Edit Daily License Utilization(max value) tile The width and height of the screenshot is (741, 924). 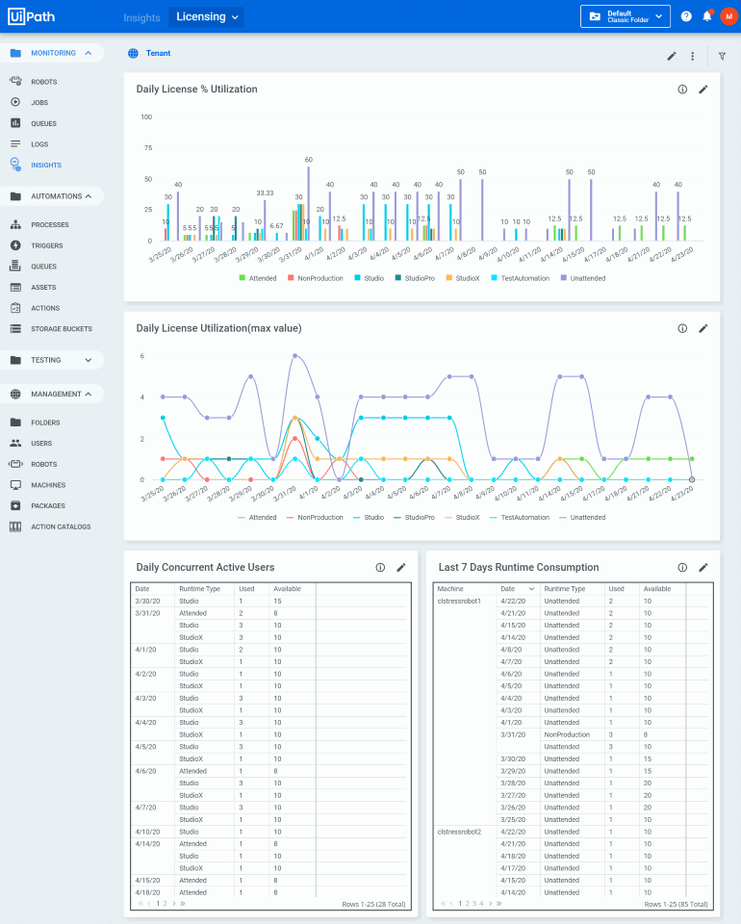(x=703, y=329)
